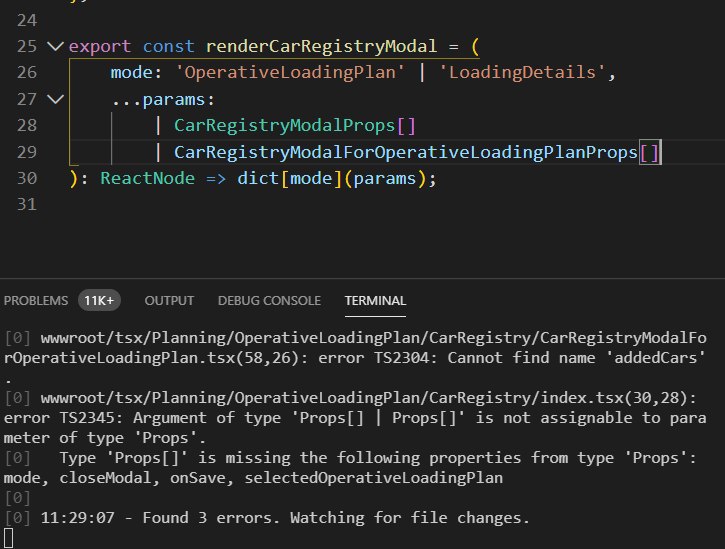Click line number 26 in the gutter
This screenshot has width=725, height=549.
26,73
